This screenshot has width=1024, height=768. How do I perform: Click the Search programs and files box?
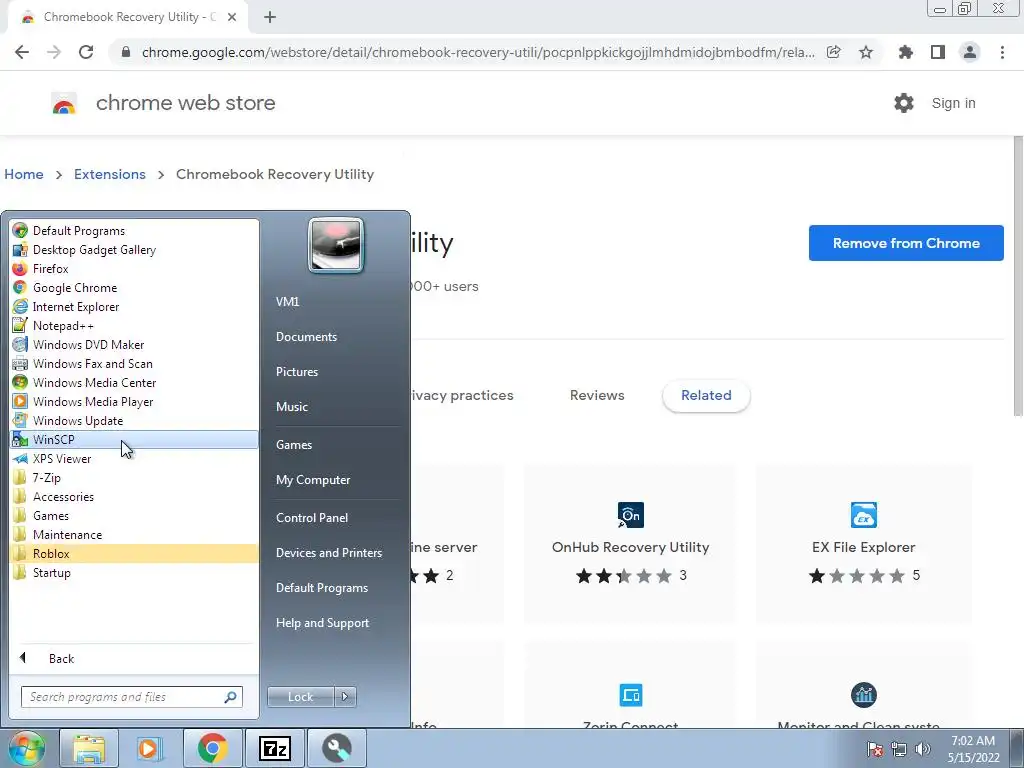pos(131,697)
